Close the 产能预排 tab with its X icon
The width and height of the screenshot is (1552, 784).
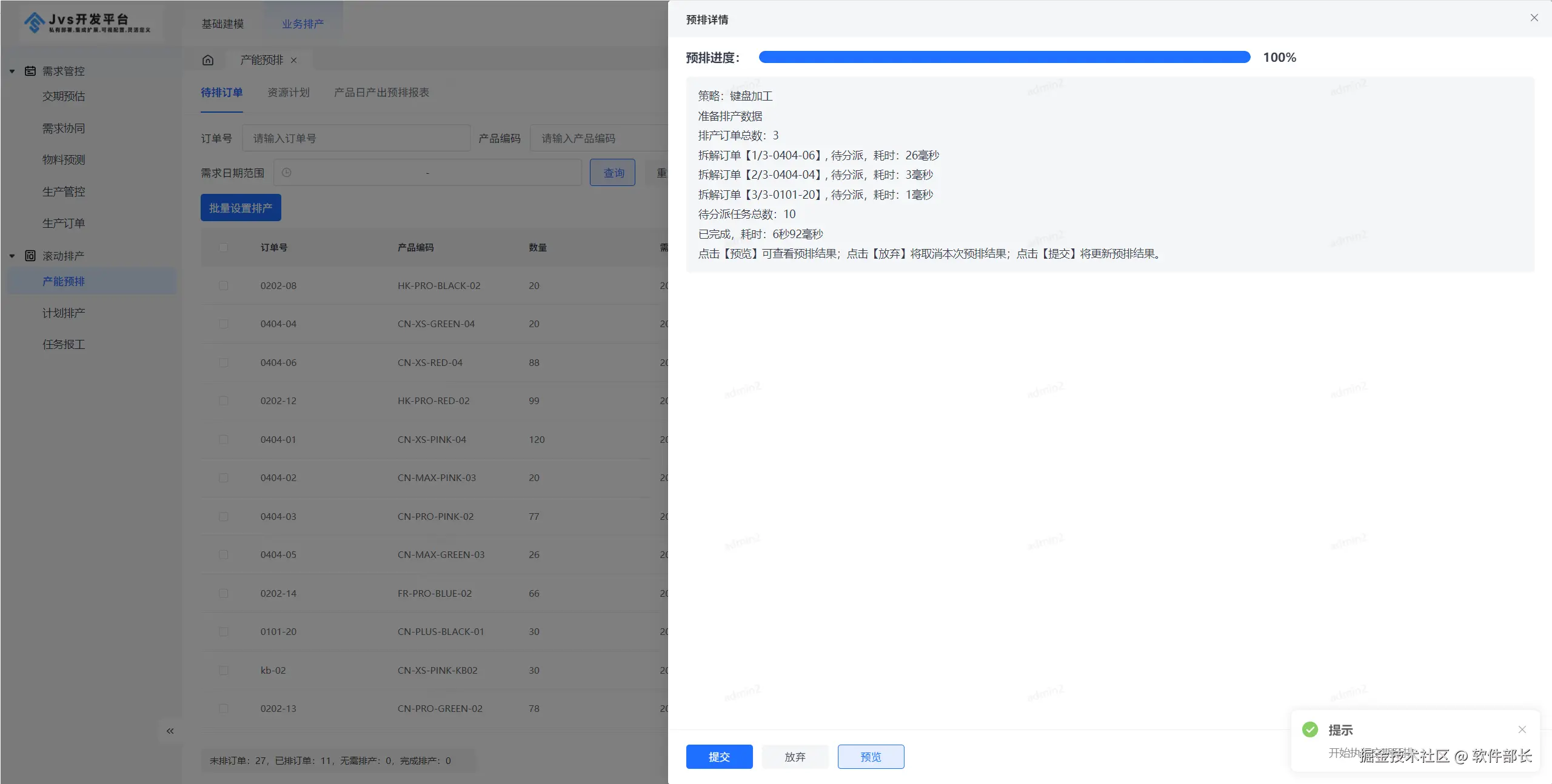click(294, 60)
